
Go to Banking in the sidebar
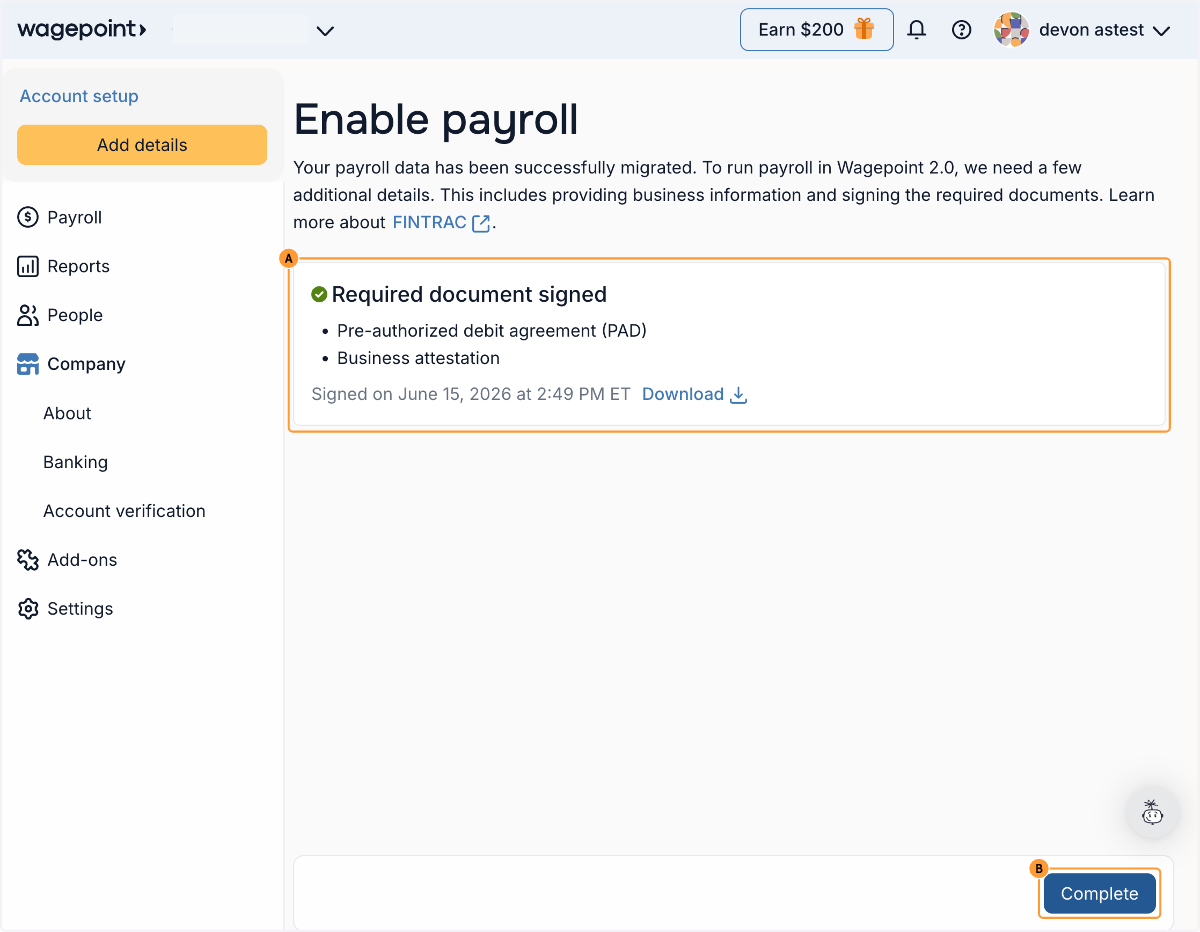(x=75, y=462)
